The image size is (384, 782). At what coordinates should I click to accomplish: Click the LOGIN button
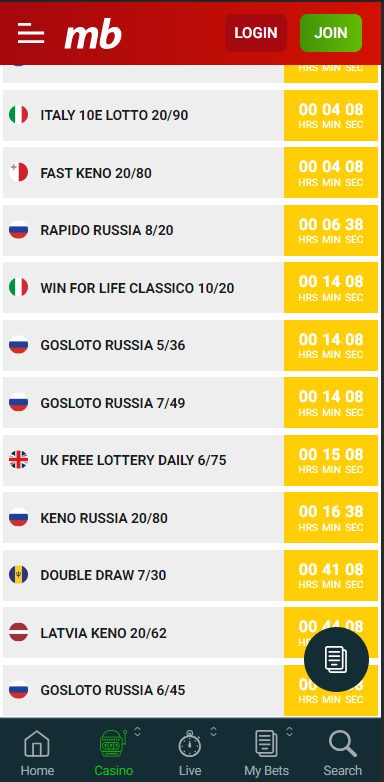256,33
